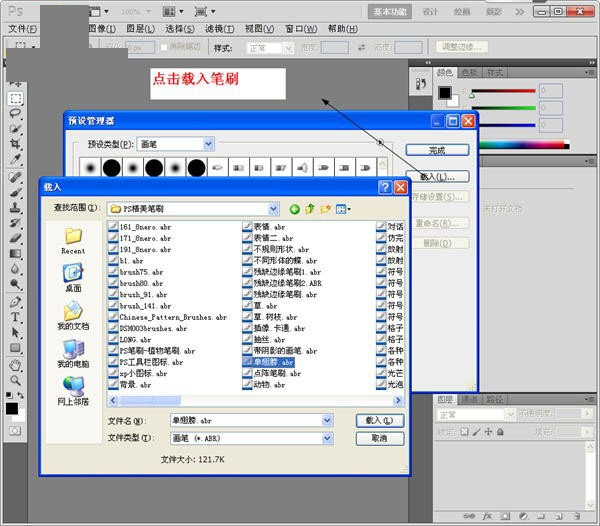The width and height of the screenshot is (600, 526).
Task: Click the 基本功能 workspace button
Action: point(390,12)
